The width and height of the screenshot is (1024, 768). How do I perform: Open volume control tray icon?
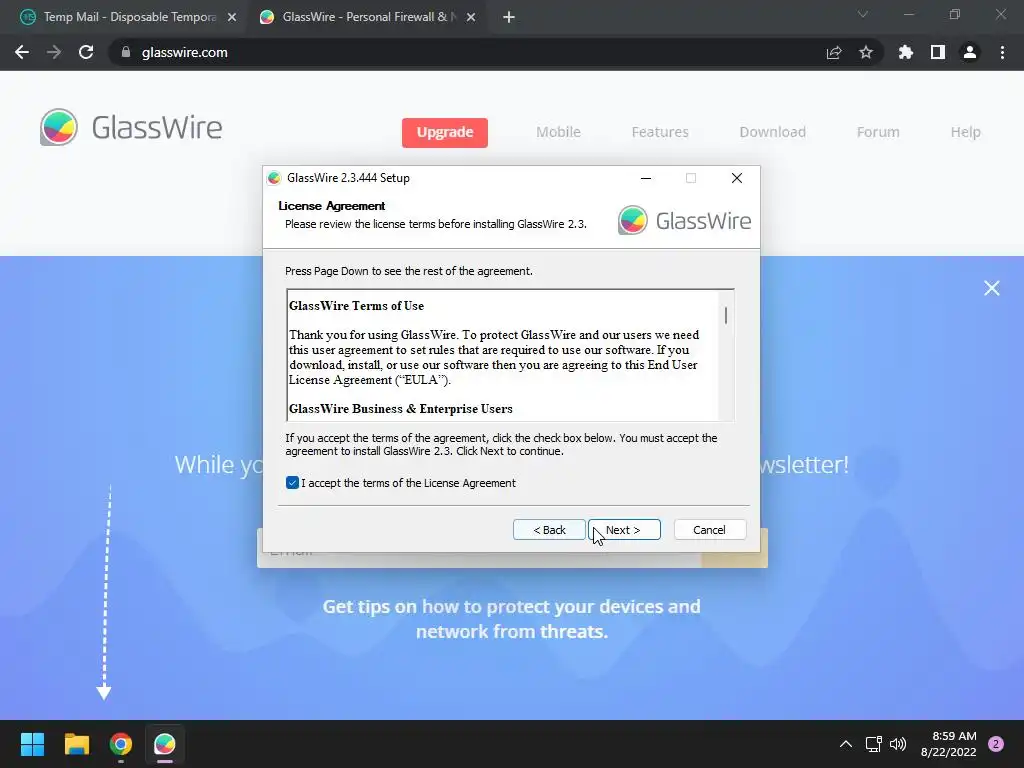[x=898, y=744]
